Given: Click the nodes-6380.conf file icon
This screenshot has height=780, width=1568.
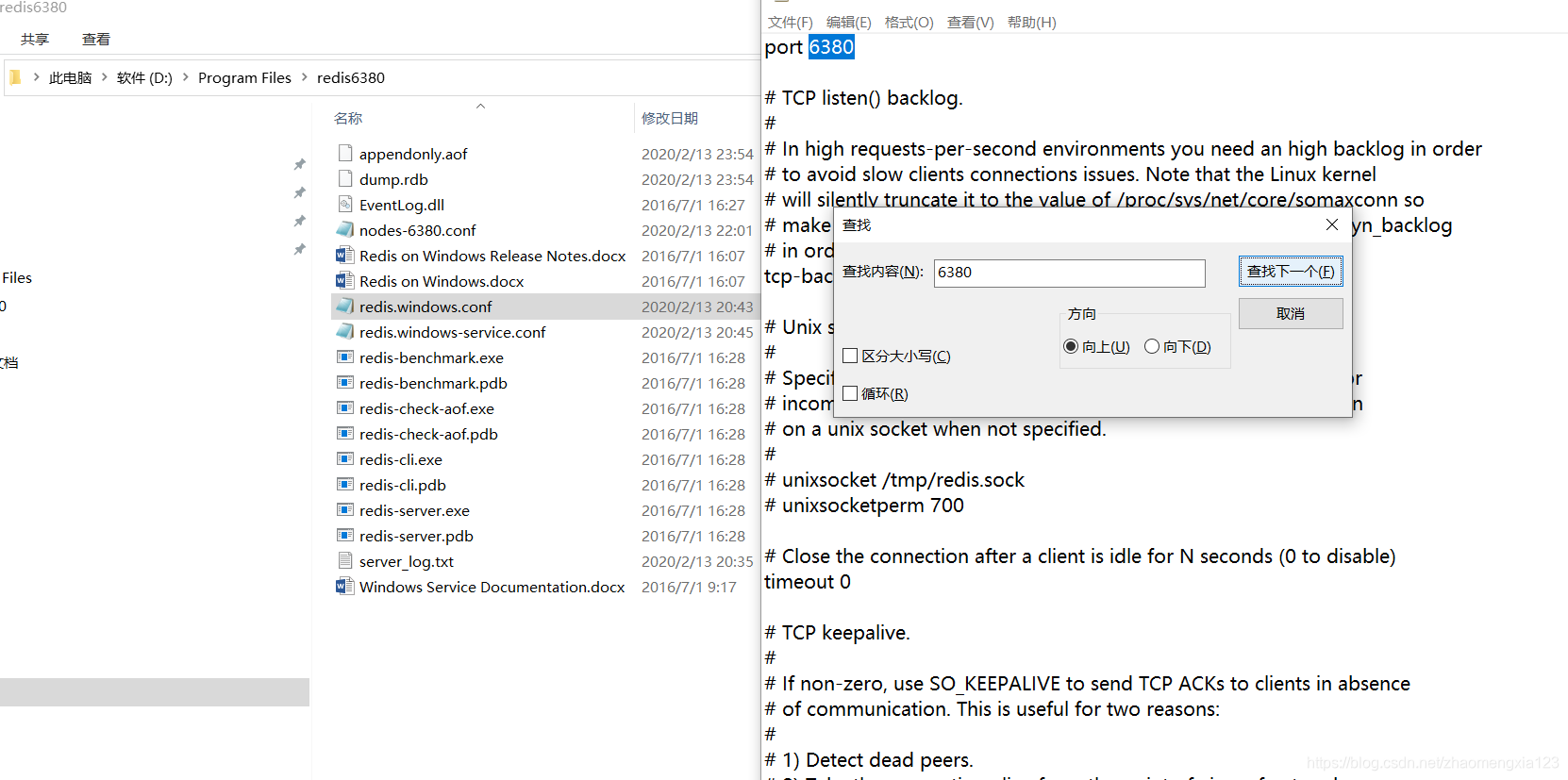Looking at the screenshot, I should (345, 229).
